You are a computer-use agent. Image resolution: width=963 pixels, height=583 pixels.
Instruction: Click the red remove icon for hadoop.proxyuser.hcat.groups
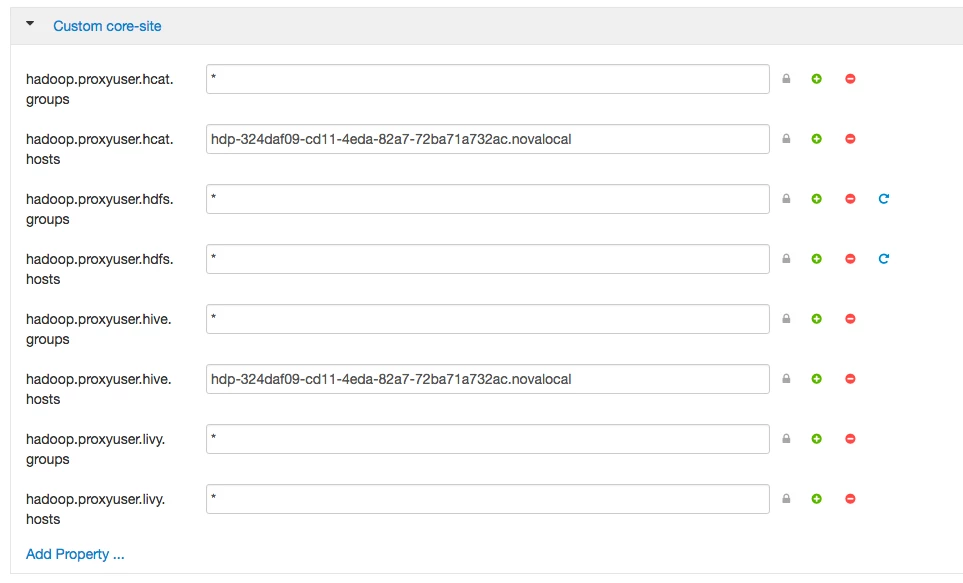(x=850, y=79)
